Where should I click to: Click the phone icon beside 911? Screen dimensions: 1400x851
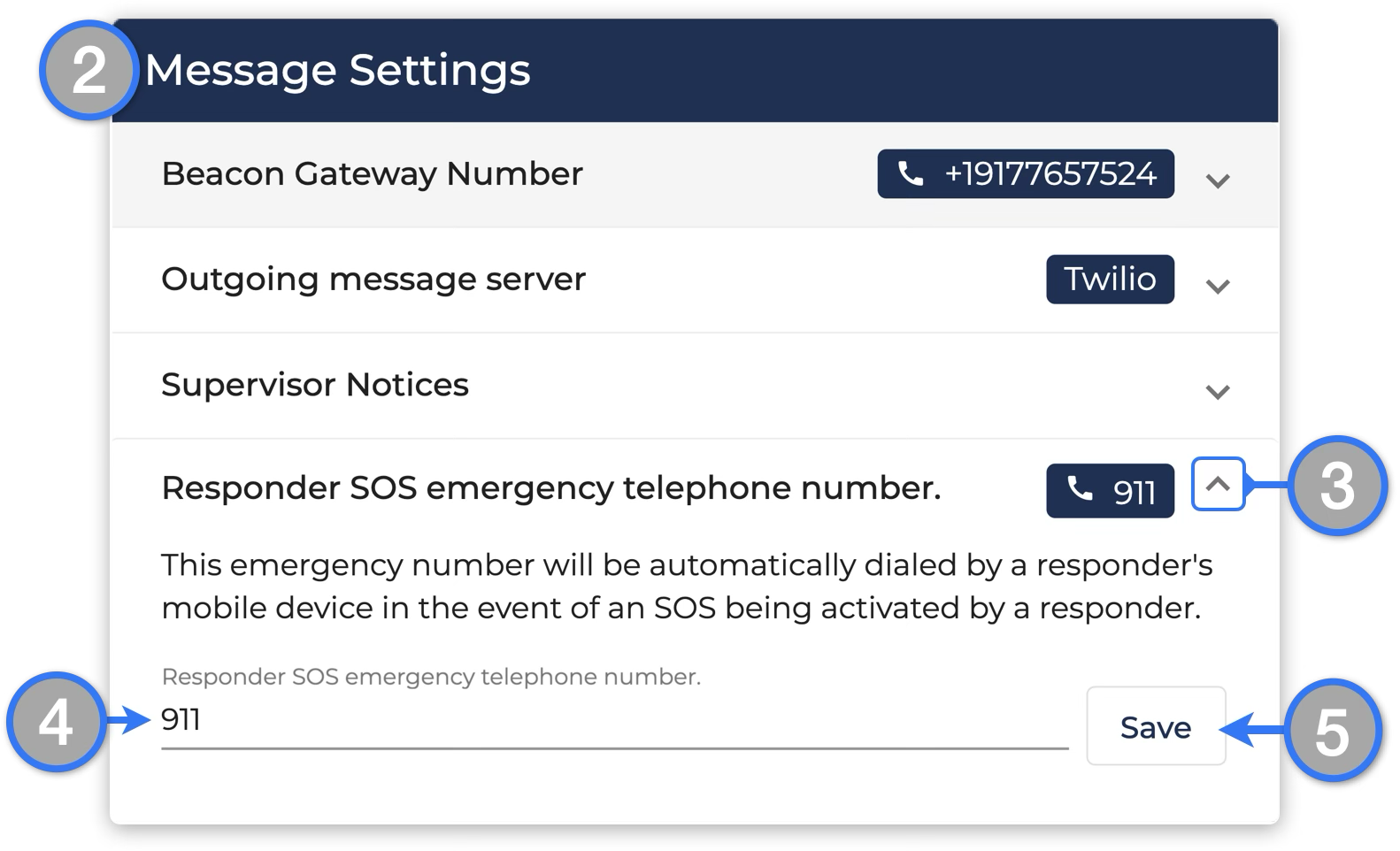click(x=1080, y=488)
